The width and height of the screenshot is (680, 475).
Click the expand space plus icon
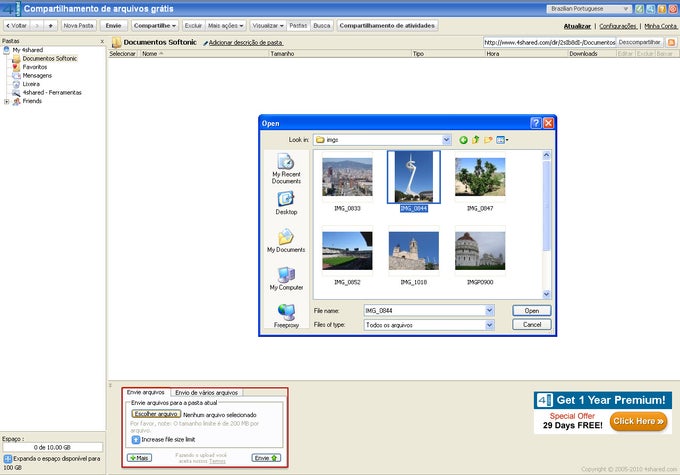[x=8, y=459]
